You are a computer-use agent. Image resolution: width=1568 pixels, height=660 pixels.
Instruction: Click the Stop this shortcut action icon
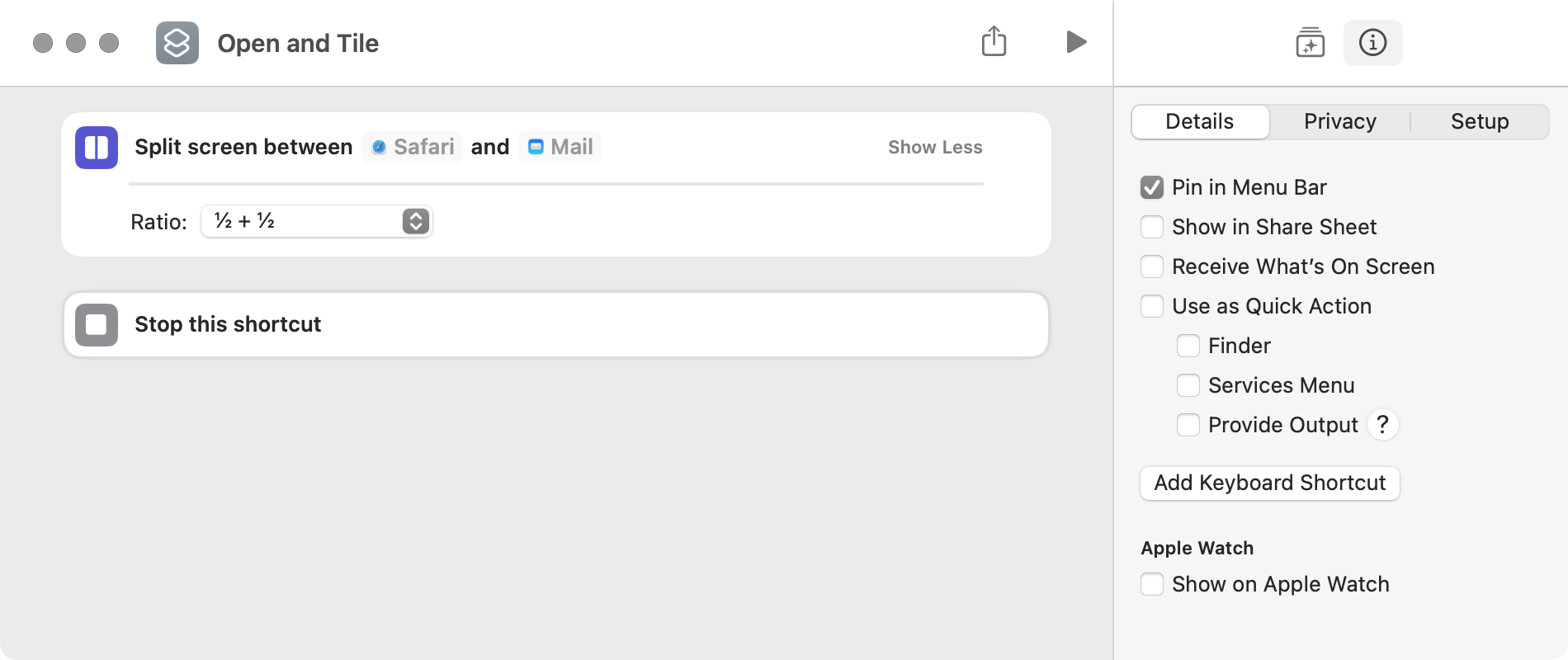click(x=97, y=324)
